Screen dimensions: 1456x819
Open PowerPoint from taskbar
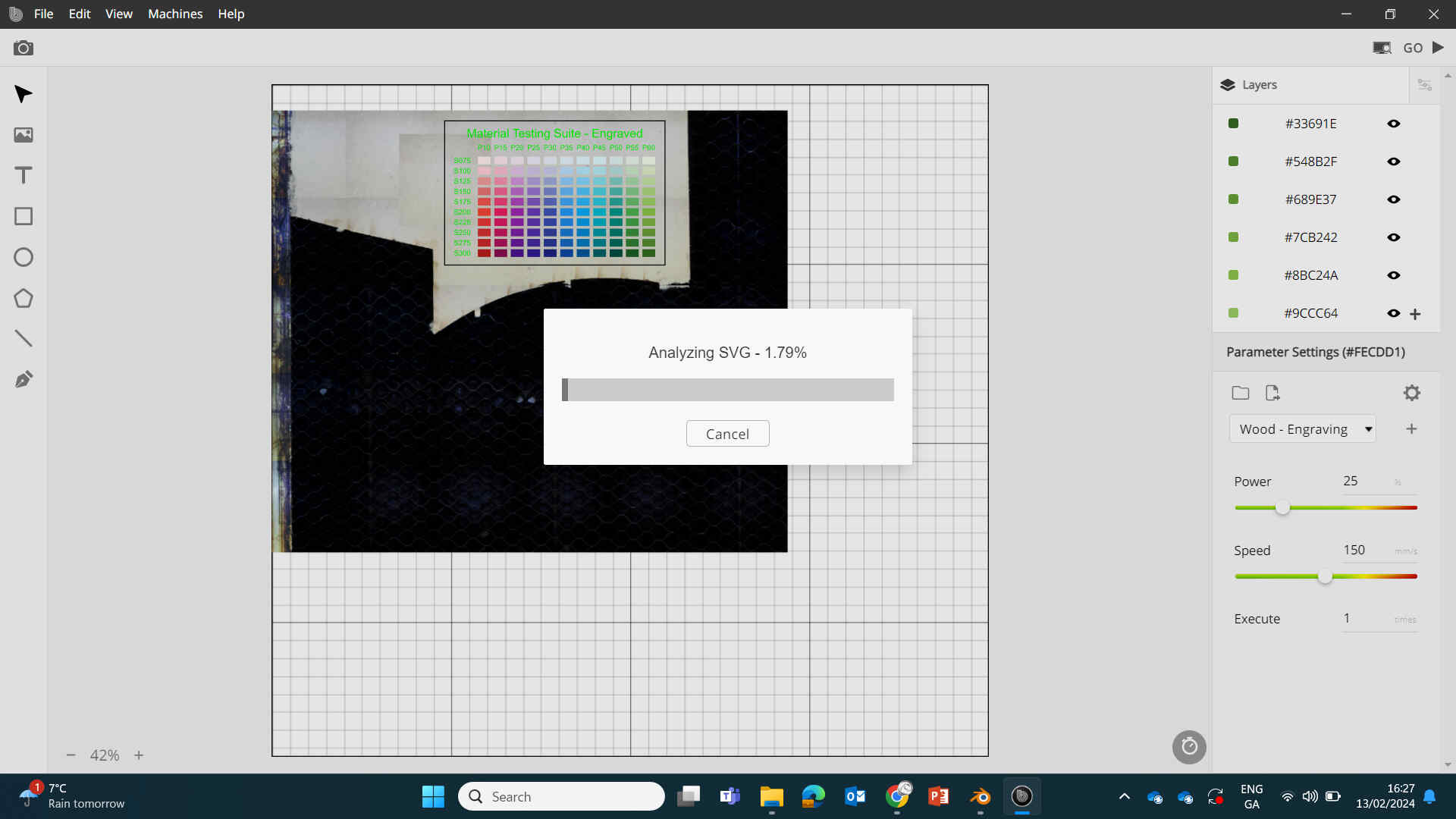(x=939, y=796)
